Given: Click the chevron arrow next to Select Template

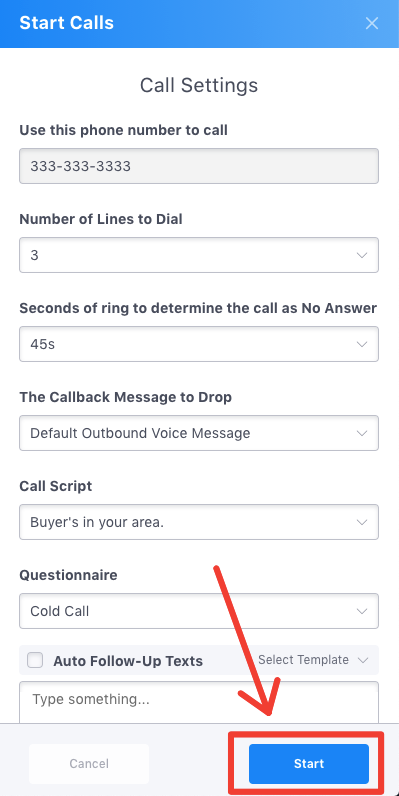Looking at the screenshot, I should click(x=362, y=660).
